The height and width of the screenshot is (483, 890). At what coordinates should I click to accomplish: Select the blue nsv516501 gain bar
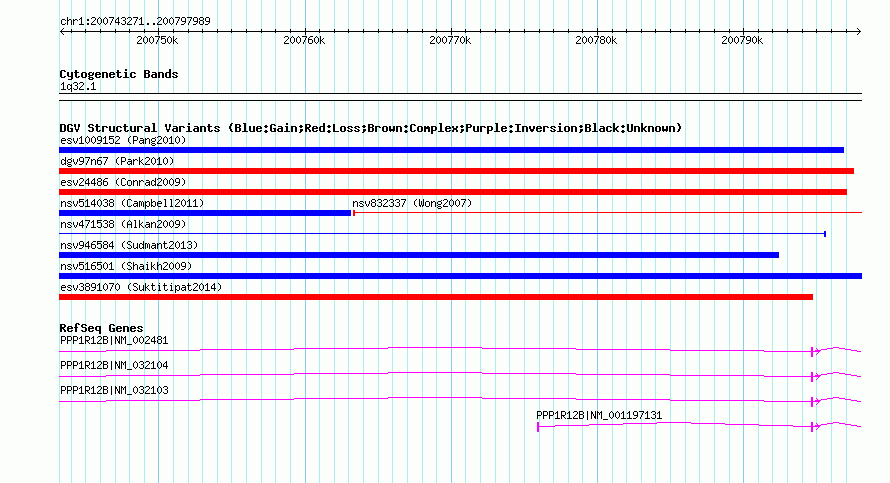[460, 276]
